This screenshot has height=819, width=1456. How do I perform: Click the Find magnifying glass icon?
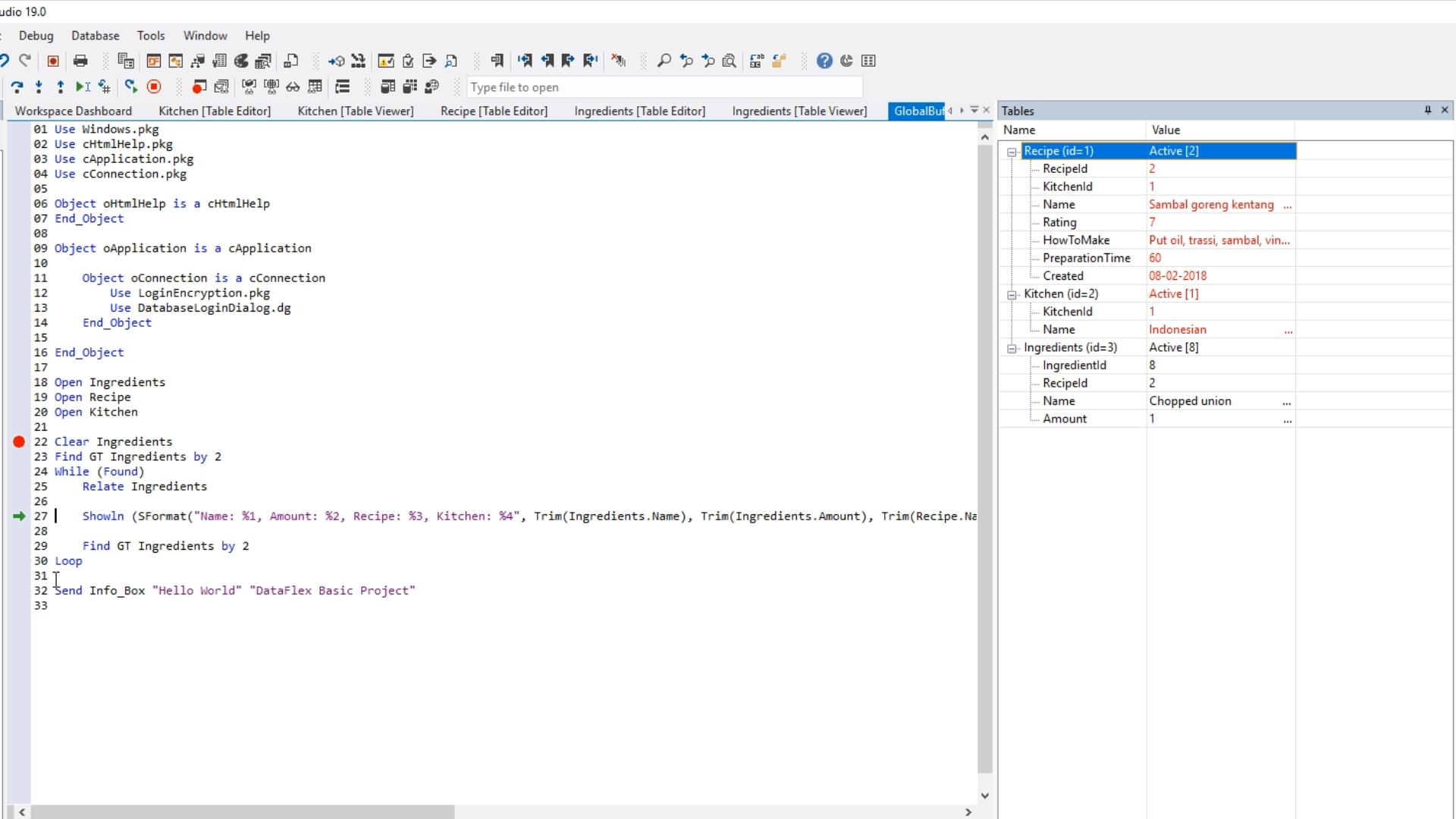point(664,61)
